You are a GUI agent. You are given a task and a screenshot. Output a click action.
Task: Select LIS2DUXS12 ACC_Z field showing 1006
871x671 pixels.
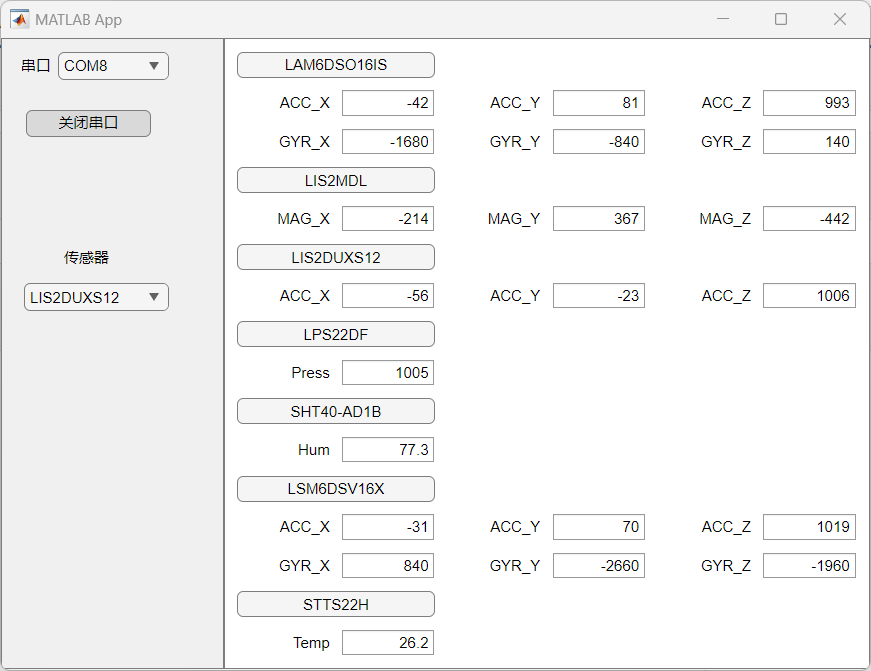809,296
